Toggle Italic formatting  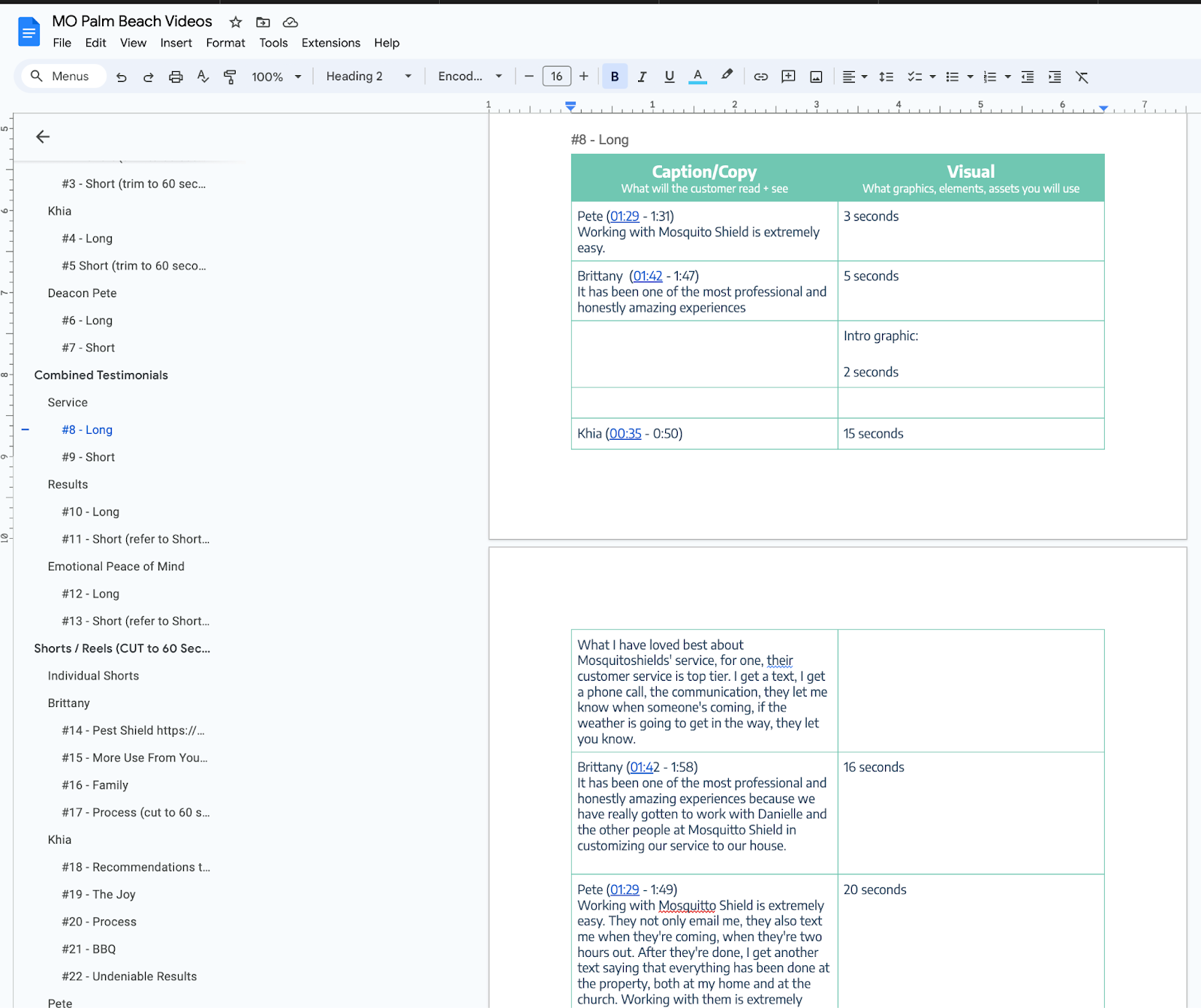coord(642,77)
